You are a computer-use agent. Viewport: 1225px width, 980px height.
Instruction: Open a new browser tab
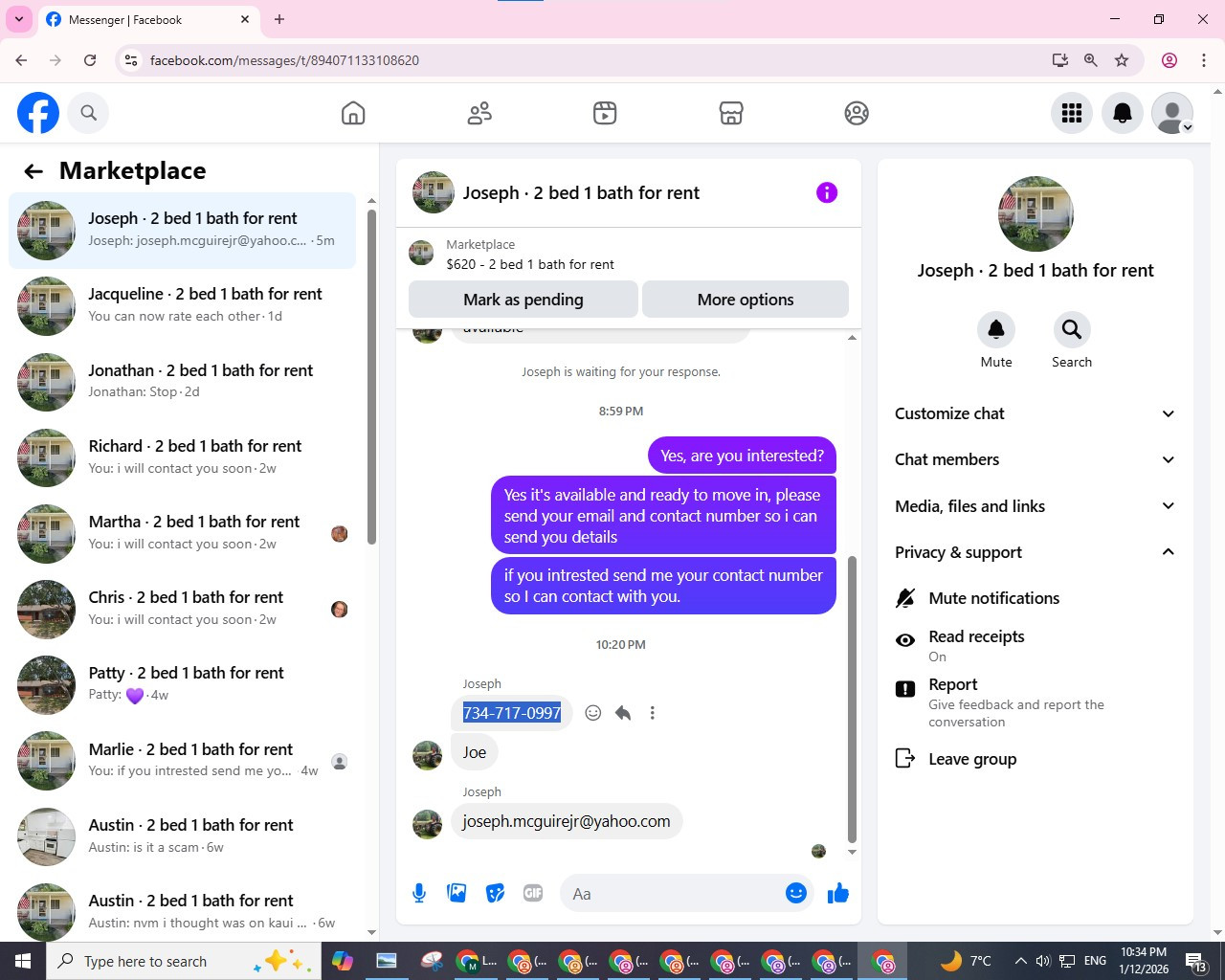coord(279,19)
